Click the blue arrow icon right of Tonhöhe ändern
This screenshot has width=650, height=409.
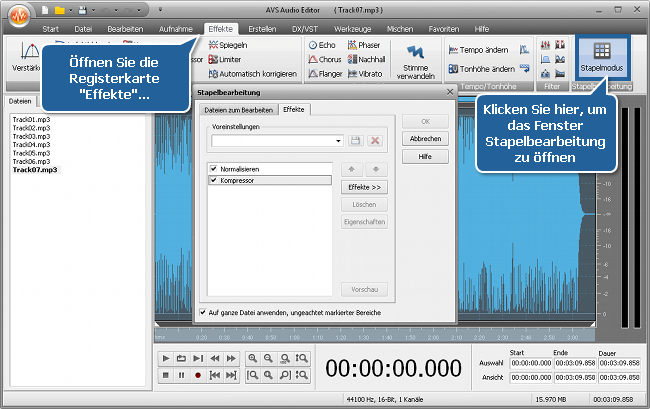525,68
